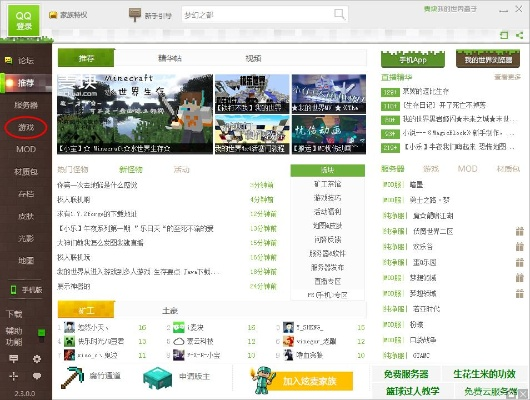This screenshot has width=530, height=400.
Task: Open the 矿工茶馆 board
Action: pyautogui.click(x=327, y=184)
